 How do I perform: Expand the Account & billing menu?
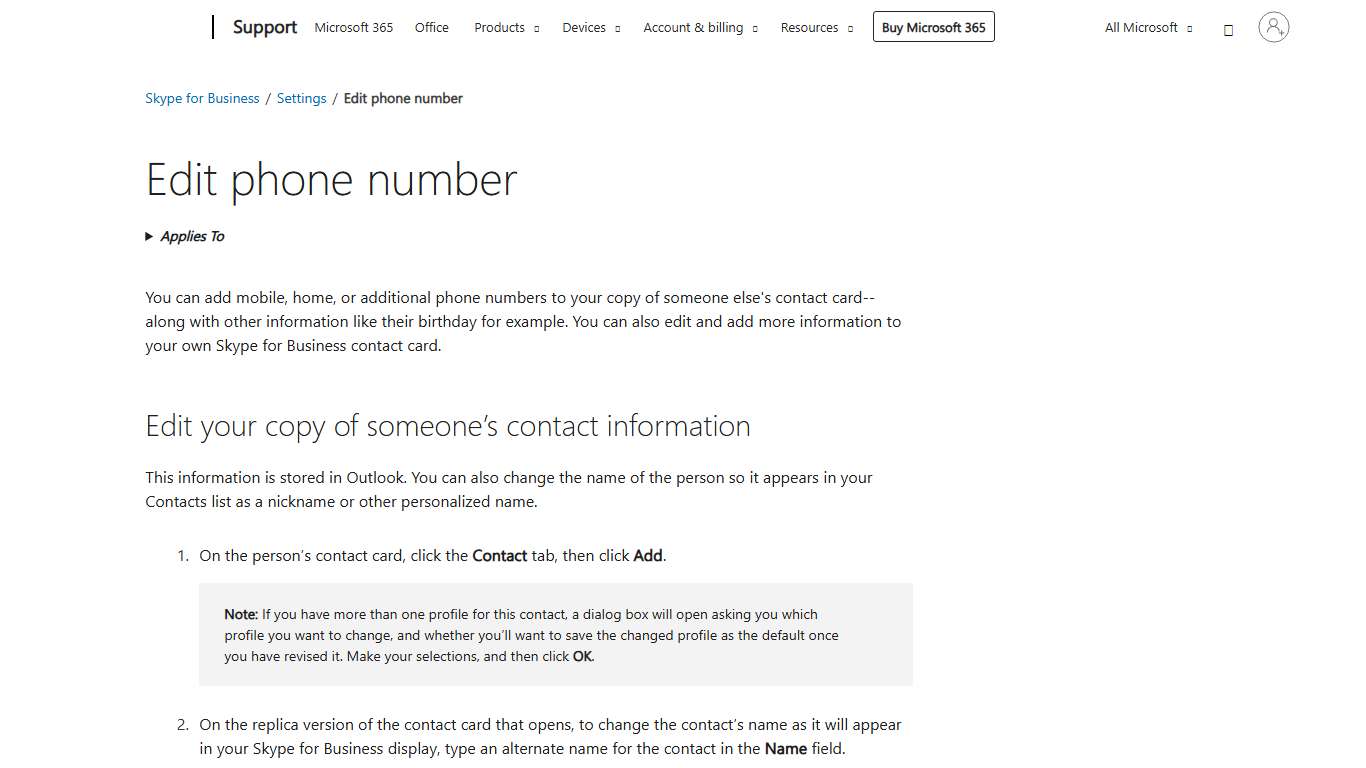[x=693, y=27]
